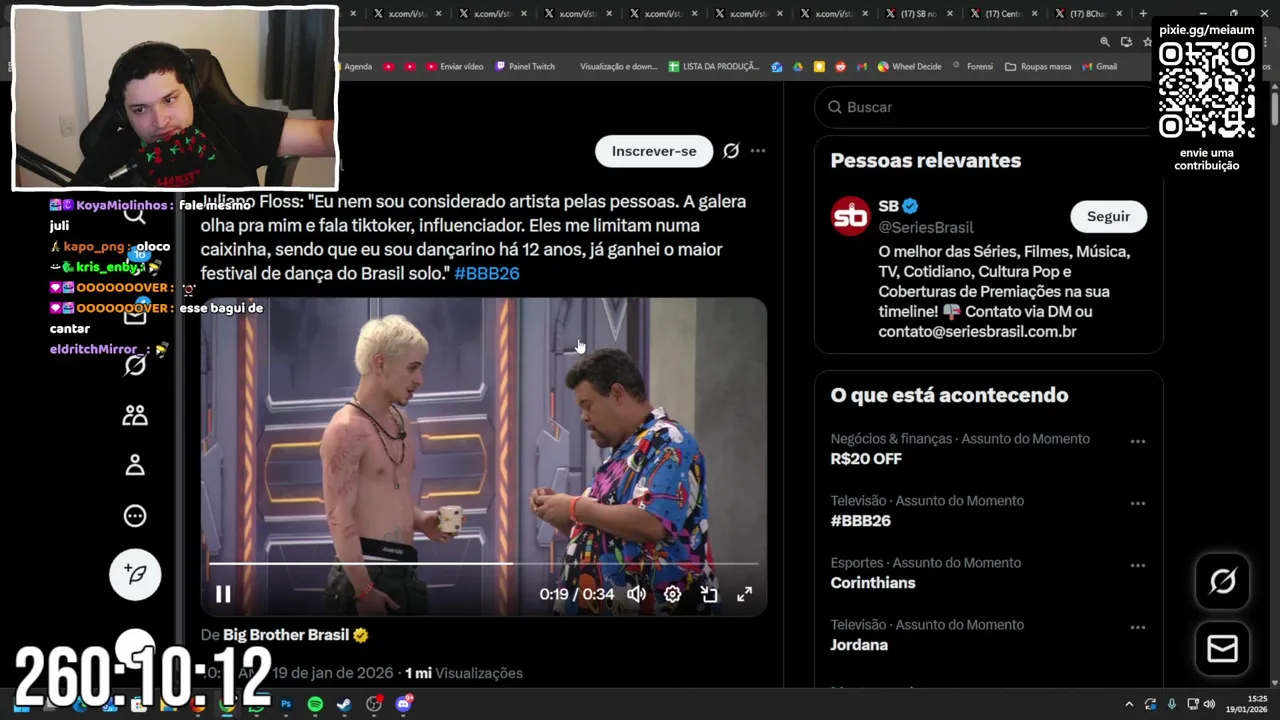Compose a new post with the feather button

[135, 574]
